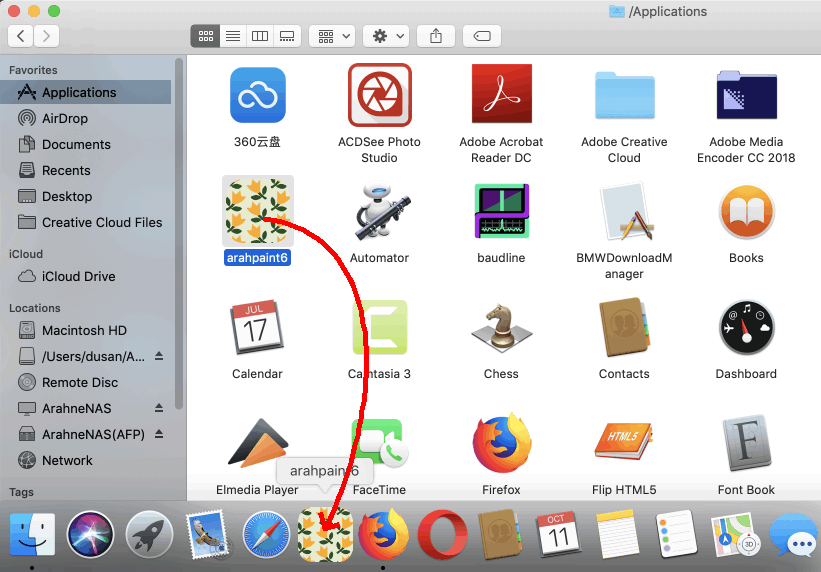Switch to list view
Viewport: 821px width, 572px height.
click(x=233, y=36)
